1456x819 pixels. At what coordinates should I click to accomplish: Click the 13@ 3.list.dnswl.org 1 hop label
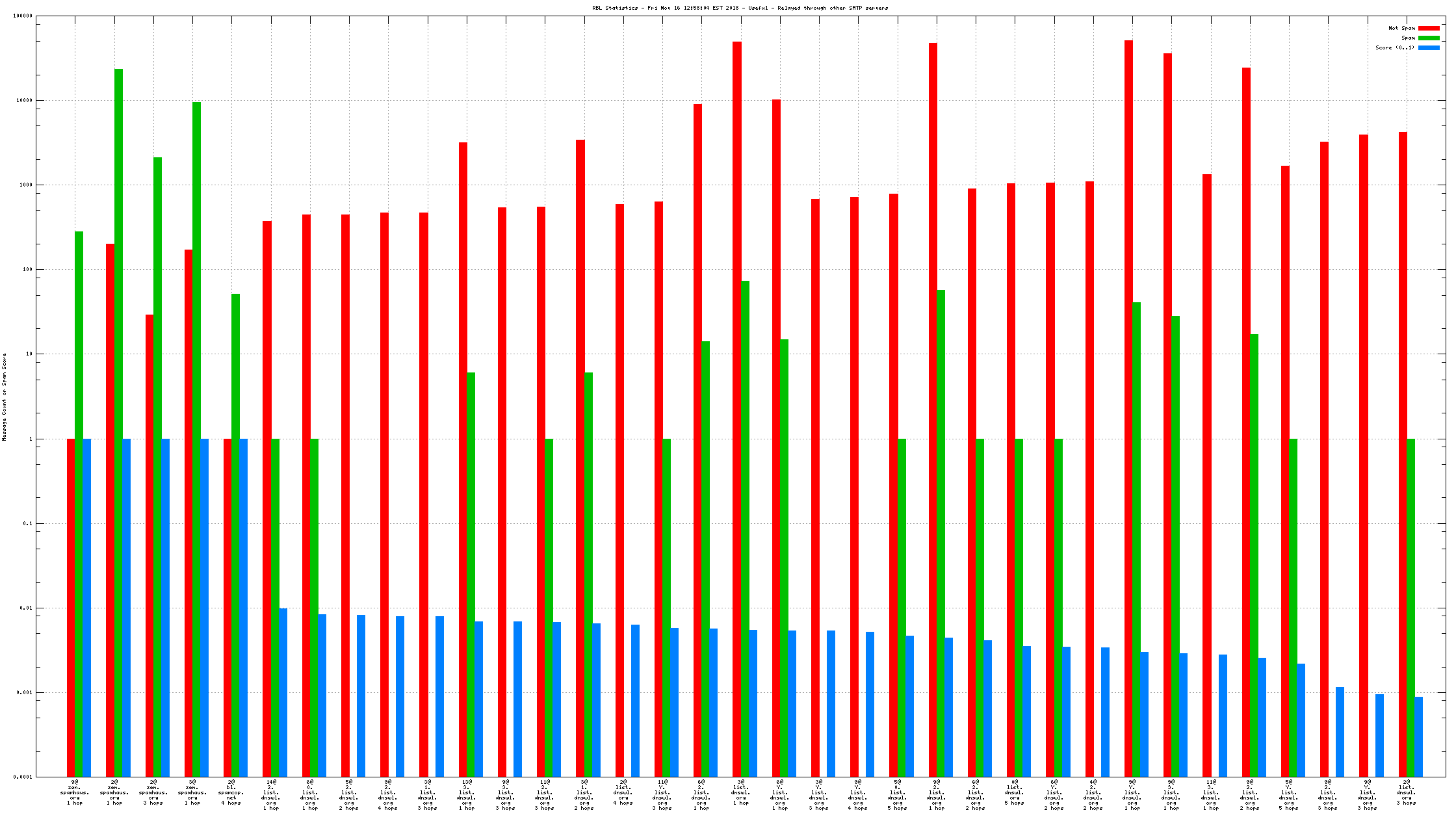coord(467,795)
